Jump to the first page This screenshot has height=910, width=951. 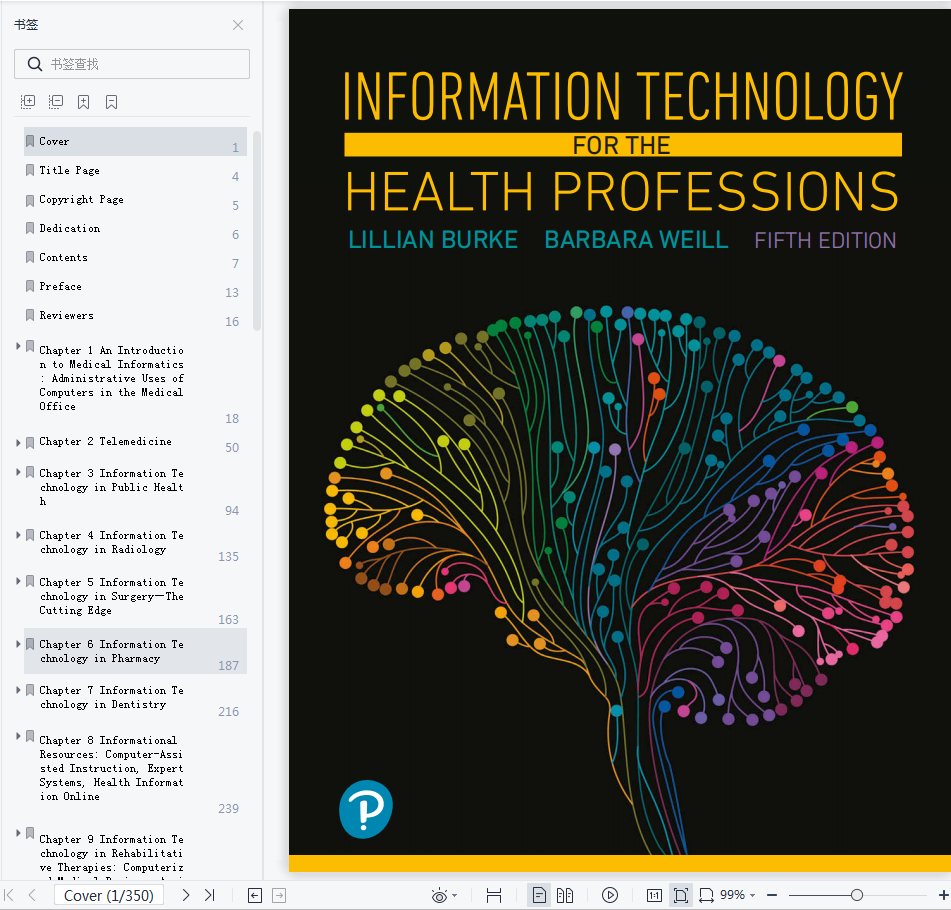(9, 895)
